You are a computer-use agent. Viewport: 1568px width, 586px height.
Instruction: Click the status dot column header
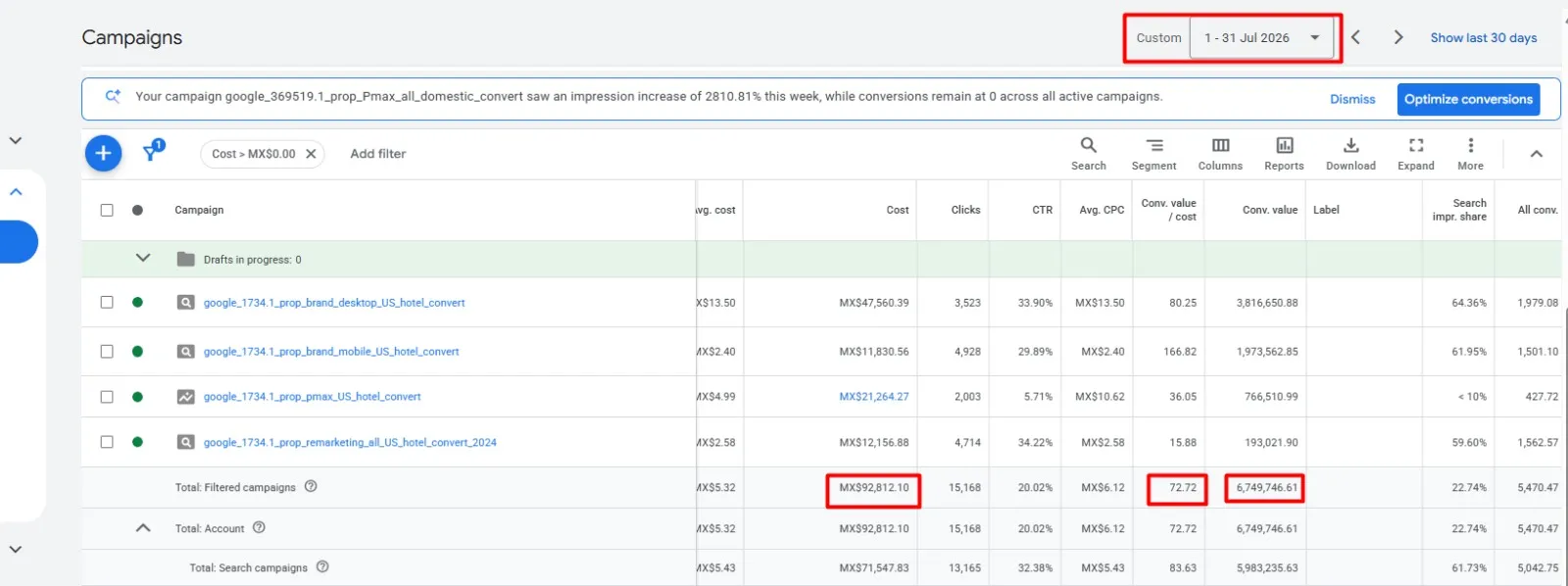pyautogui.click(x=137, y=210)
